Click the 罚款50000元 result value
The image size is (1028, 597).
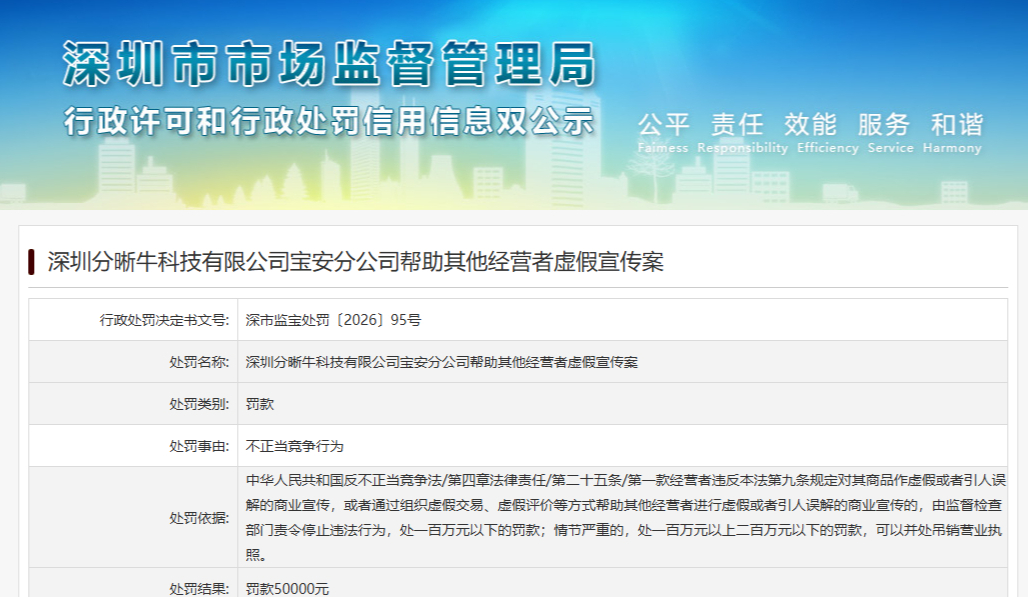pyautogui.click(x=287, y=588)
